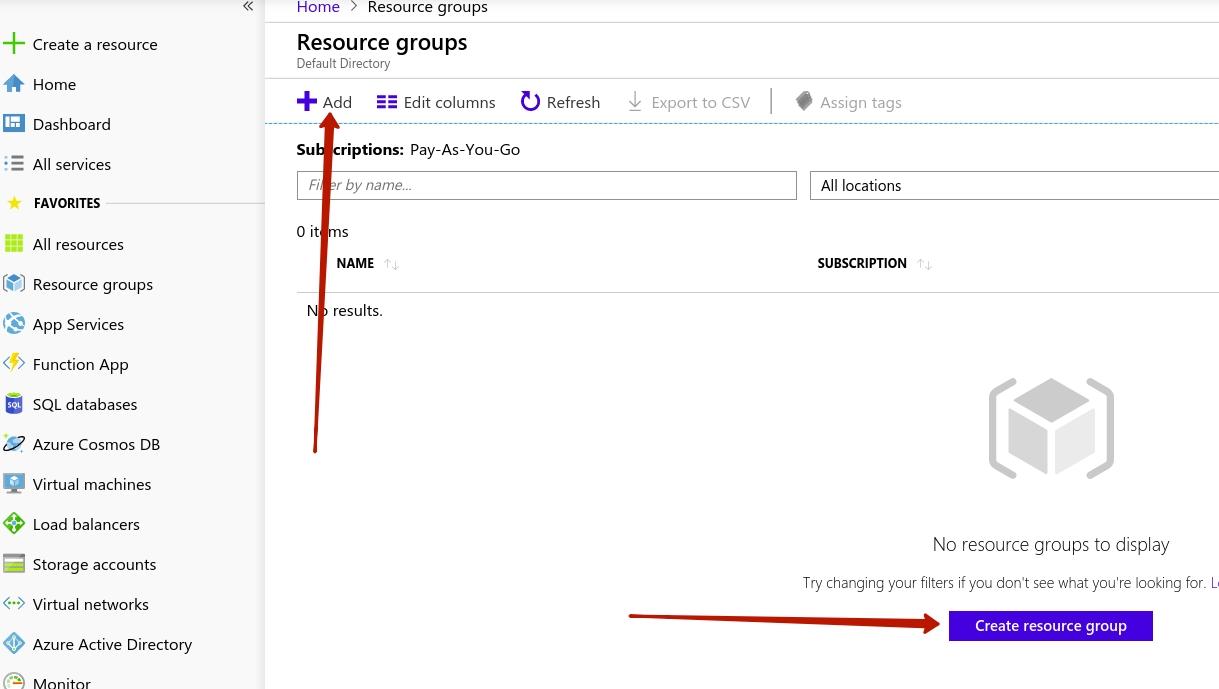Click the Azure Active Directory icon
Image resolution: width=1219 pixels, height=689 pixels.
(14, 644)
